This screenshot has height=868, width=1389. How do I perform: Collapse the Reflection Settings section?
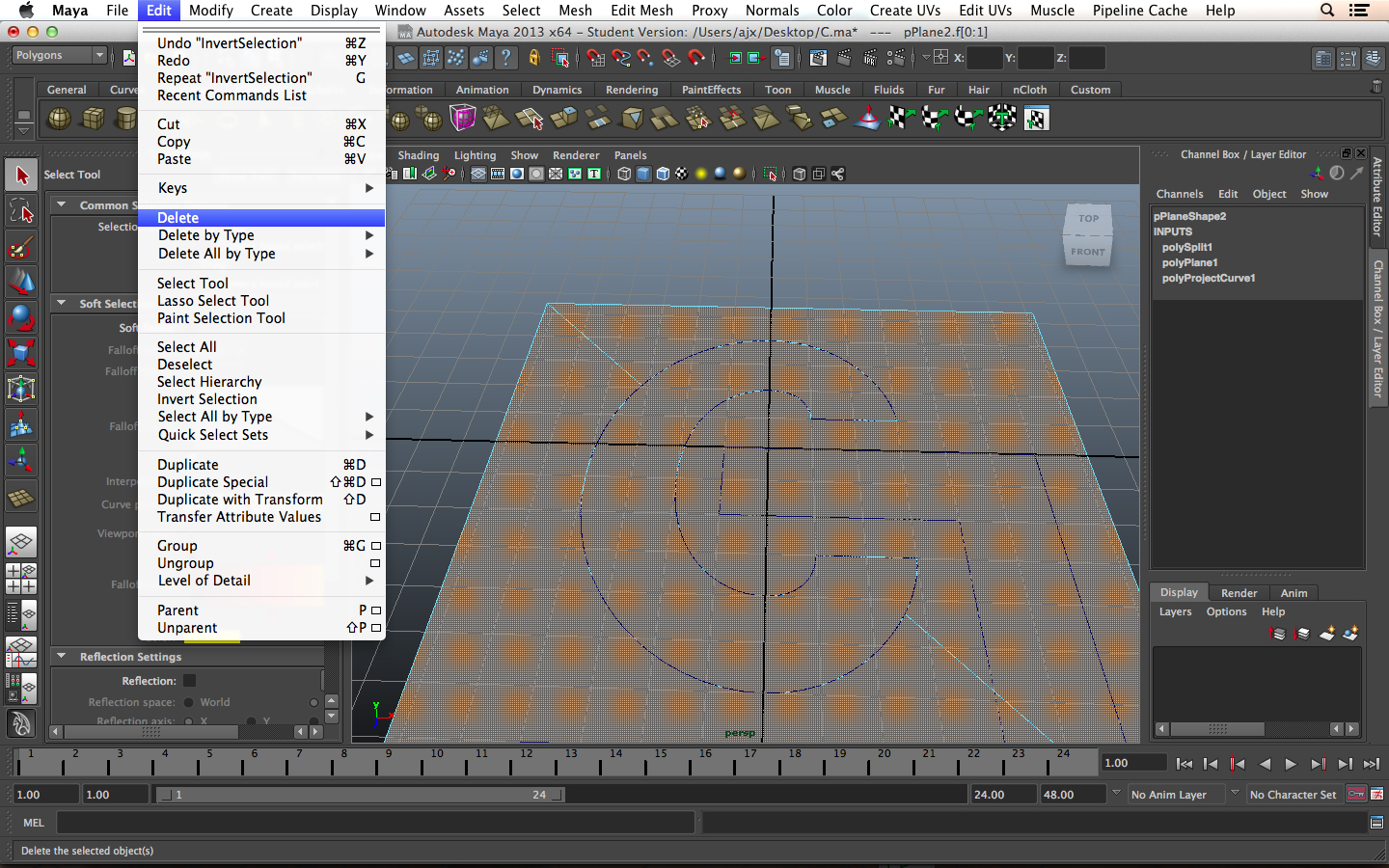coord(62,657)
